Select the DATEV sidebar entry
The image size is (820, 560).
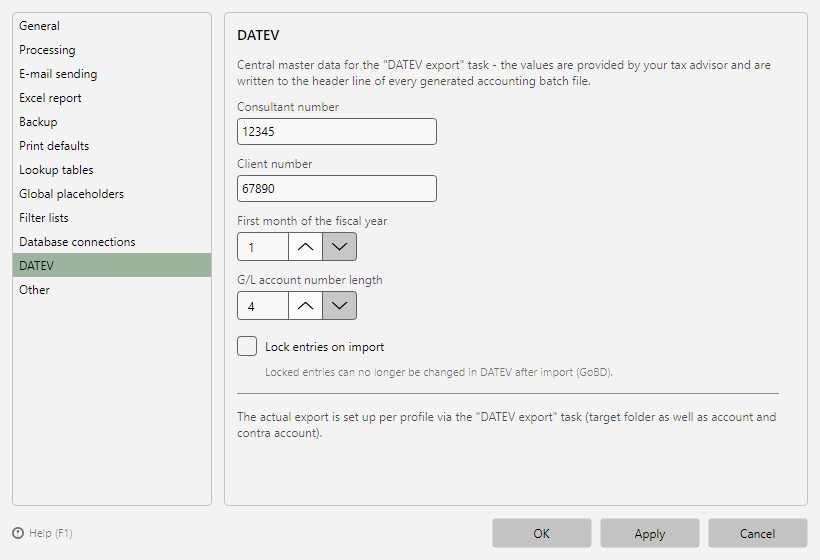point(112,266)
